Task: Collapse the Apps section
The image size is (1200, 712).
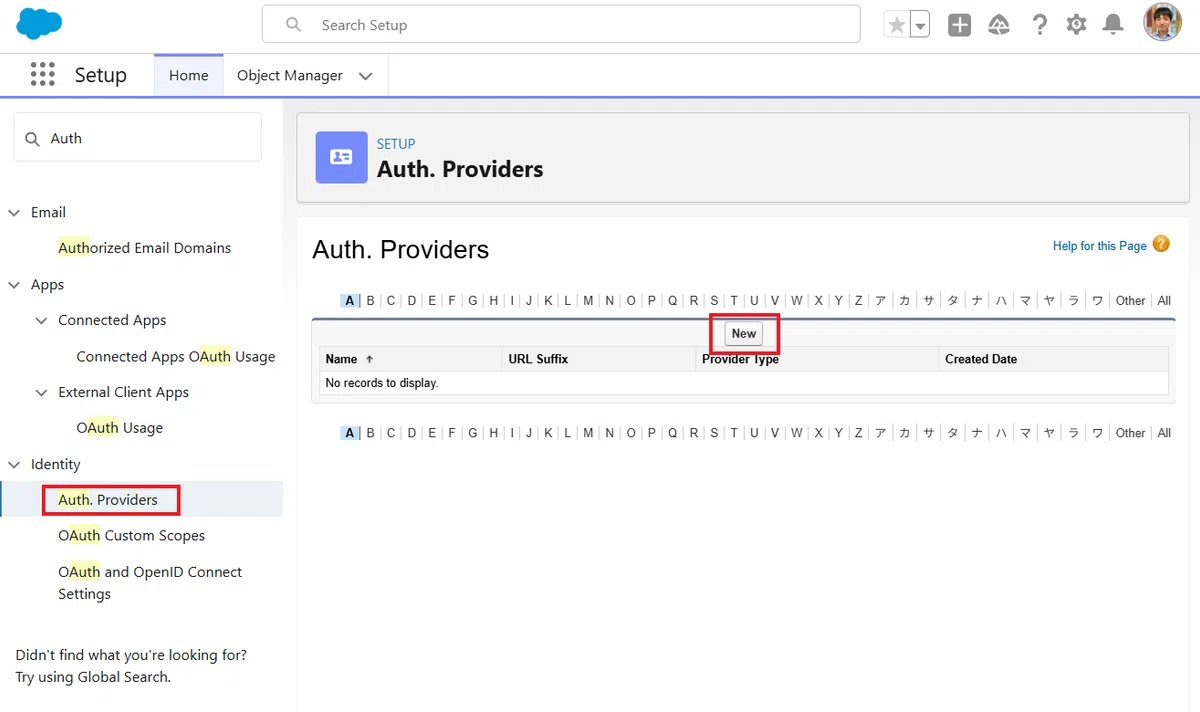Action: (x=14, y=284)
